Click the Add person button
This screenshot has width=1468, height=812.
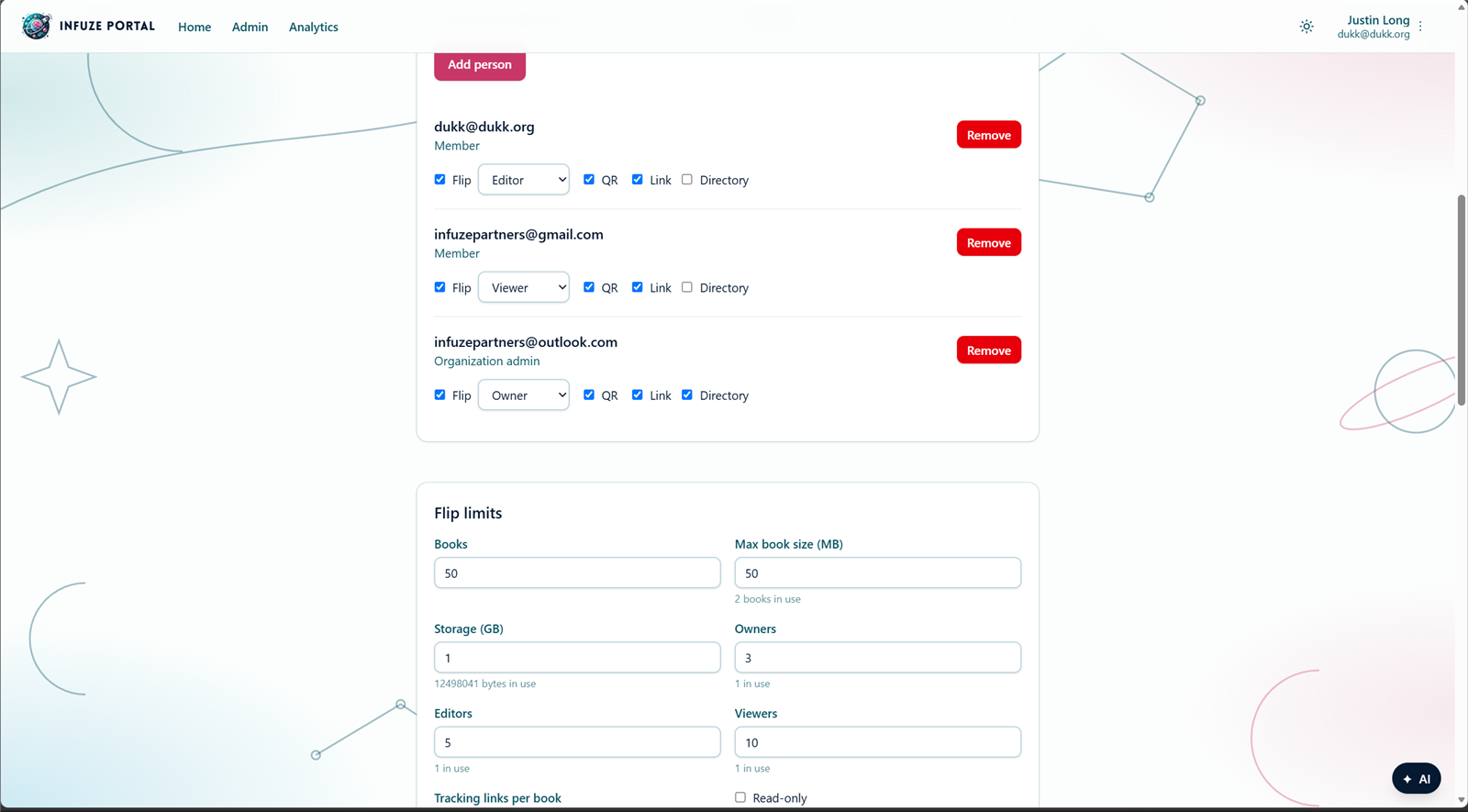pos(480,65)
